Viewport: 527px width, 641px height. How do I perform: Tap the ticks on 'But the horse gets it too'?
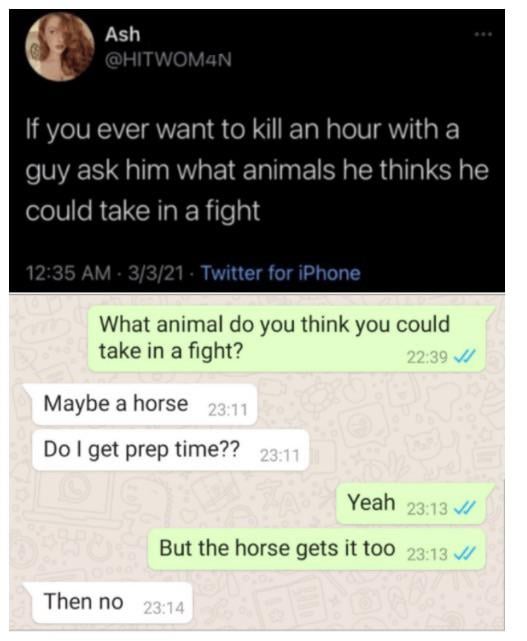coord(464,554)
